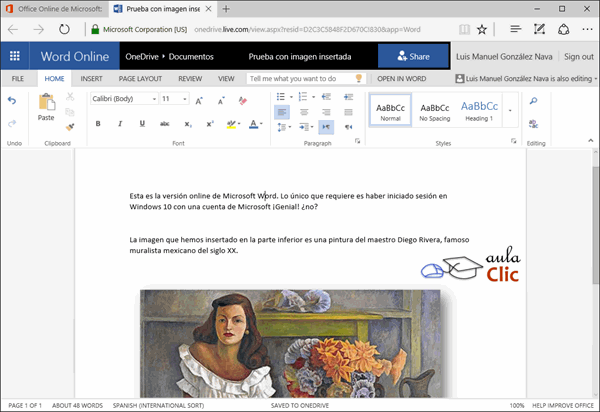Open the OneDrive breadcrumb link
Image resolution: width=600 pixels, height=412 pixels.
(142, 57)
